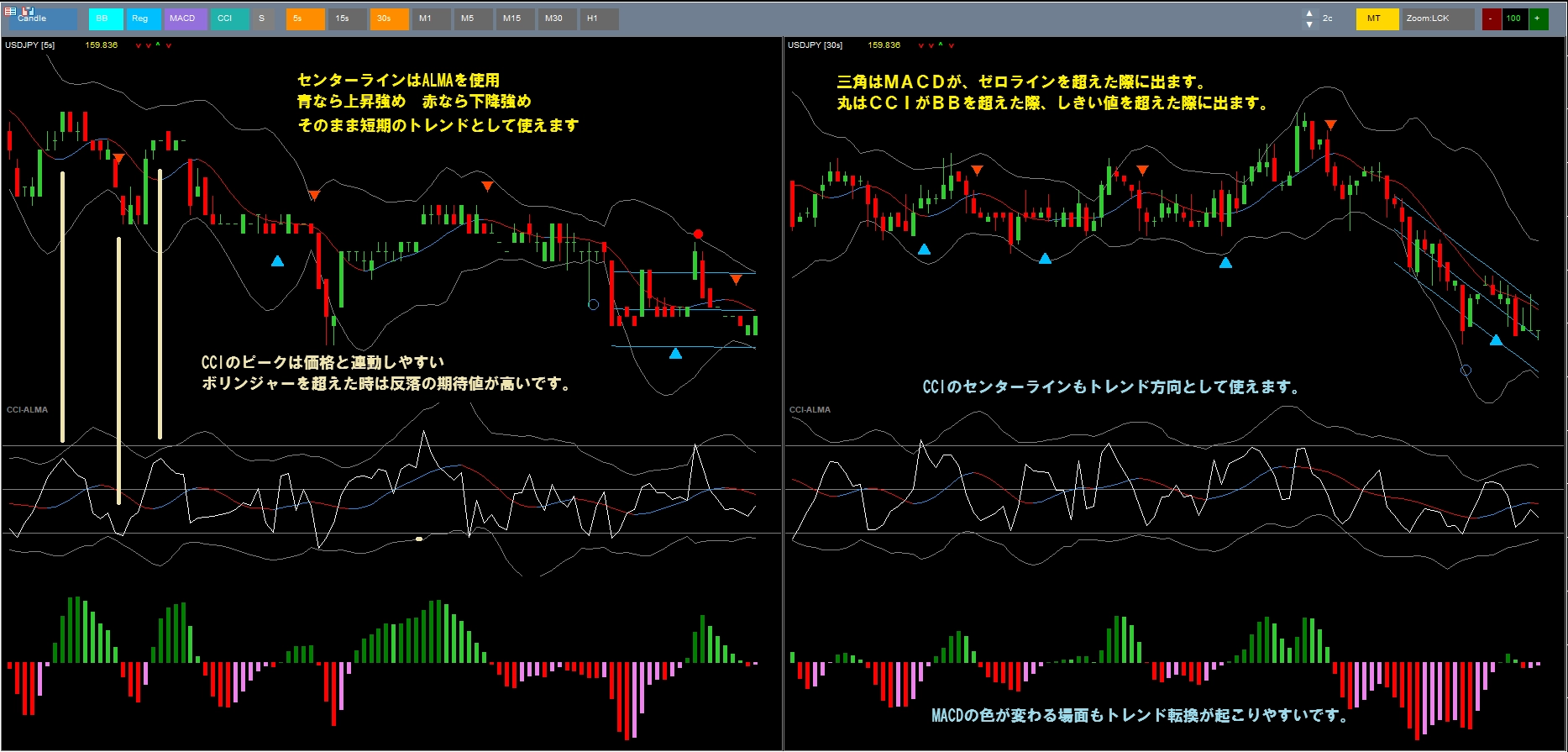Switch to the M30 timeframe
The width and height of the screenshot is (1568, 752).
[557, 19]
